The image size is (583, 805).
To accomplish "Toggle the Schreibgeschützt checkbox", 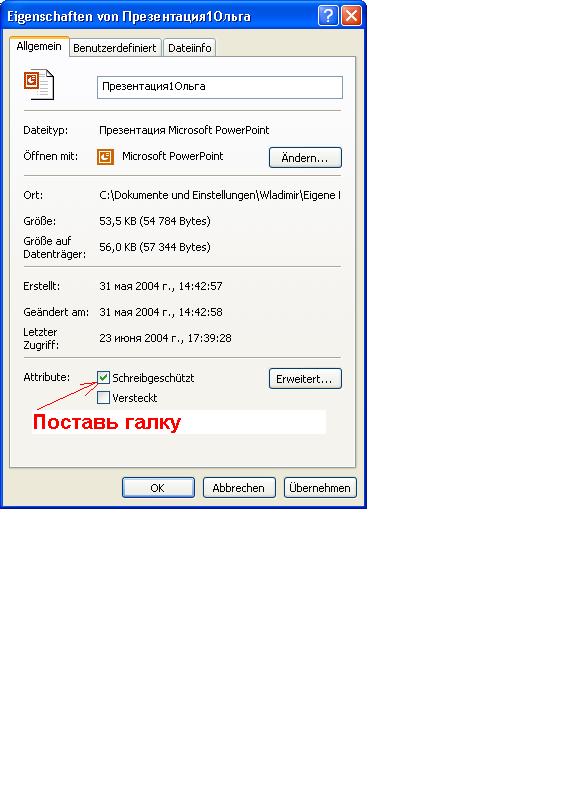I will (x=103, y=378).
